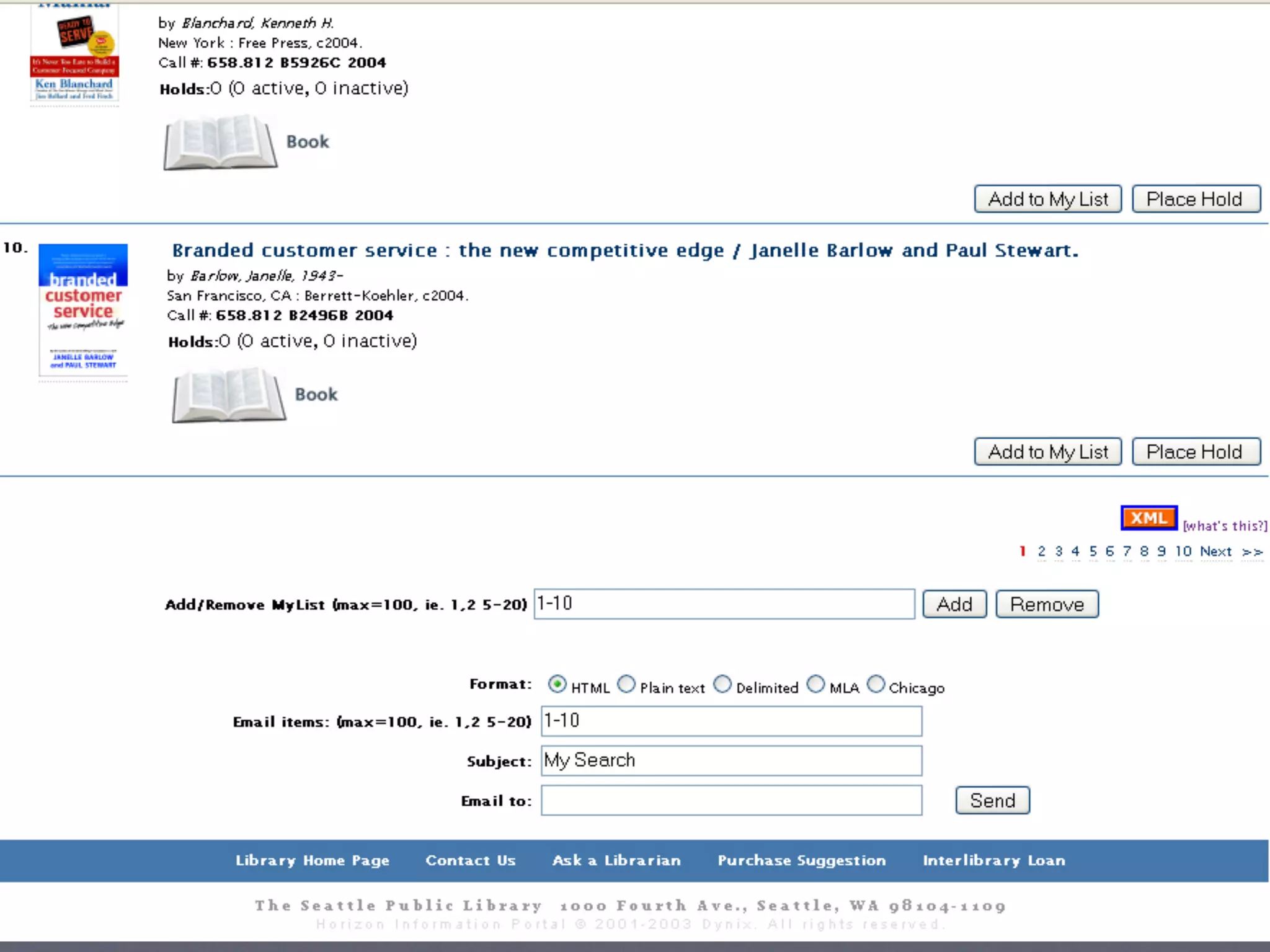
Task: Click the Email to input field
Action: [x=731, y=800]
